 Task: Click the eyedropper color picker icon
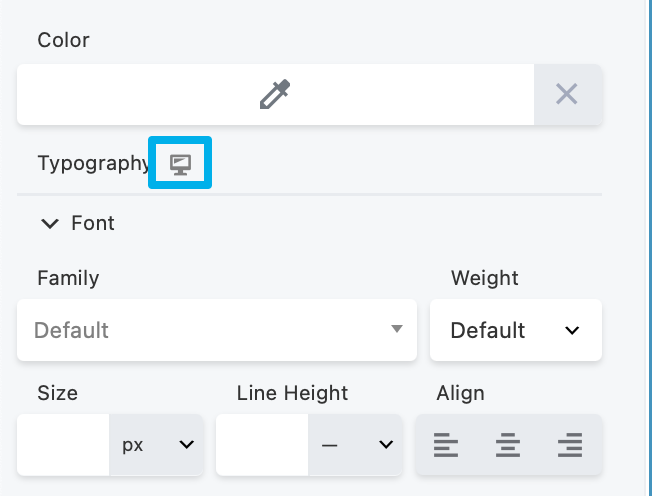click(275, 95)
